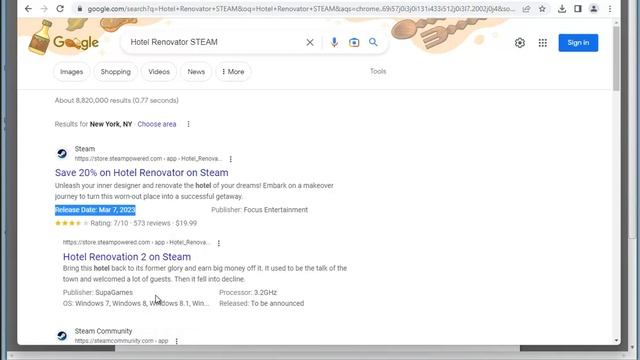Go back to the previous page

pos(28,9)
